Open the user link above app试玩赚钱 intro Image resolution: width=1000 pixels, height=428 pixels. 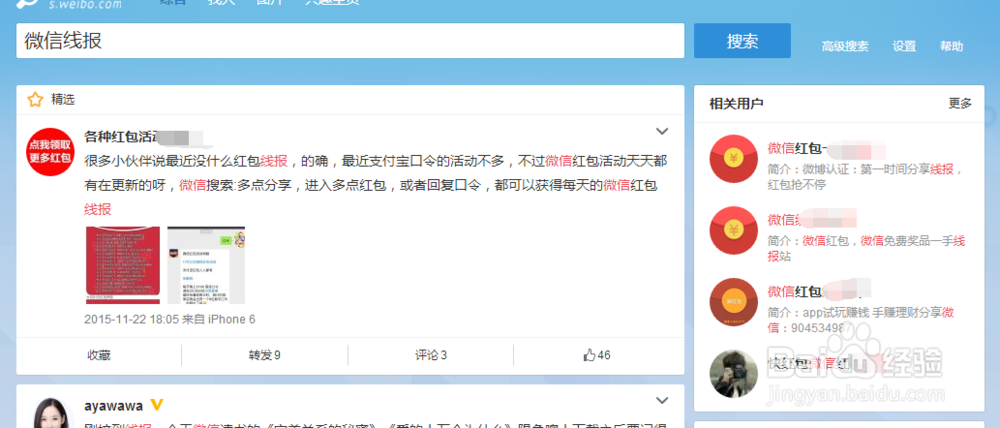coord(795,291)
